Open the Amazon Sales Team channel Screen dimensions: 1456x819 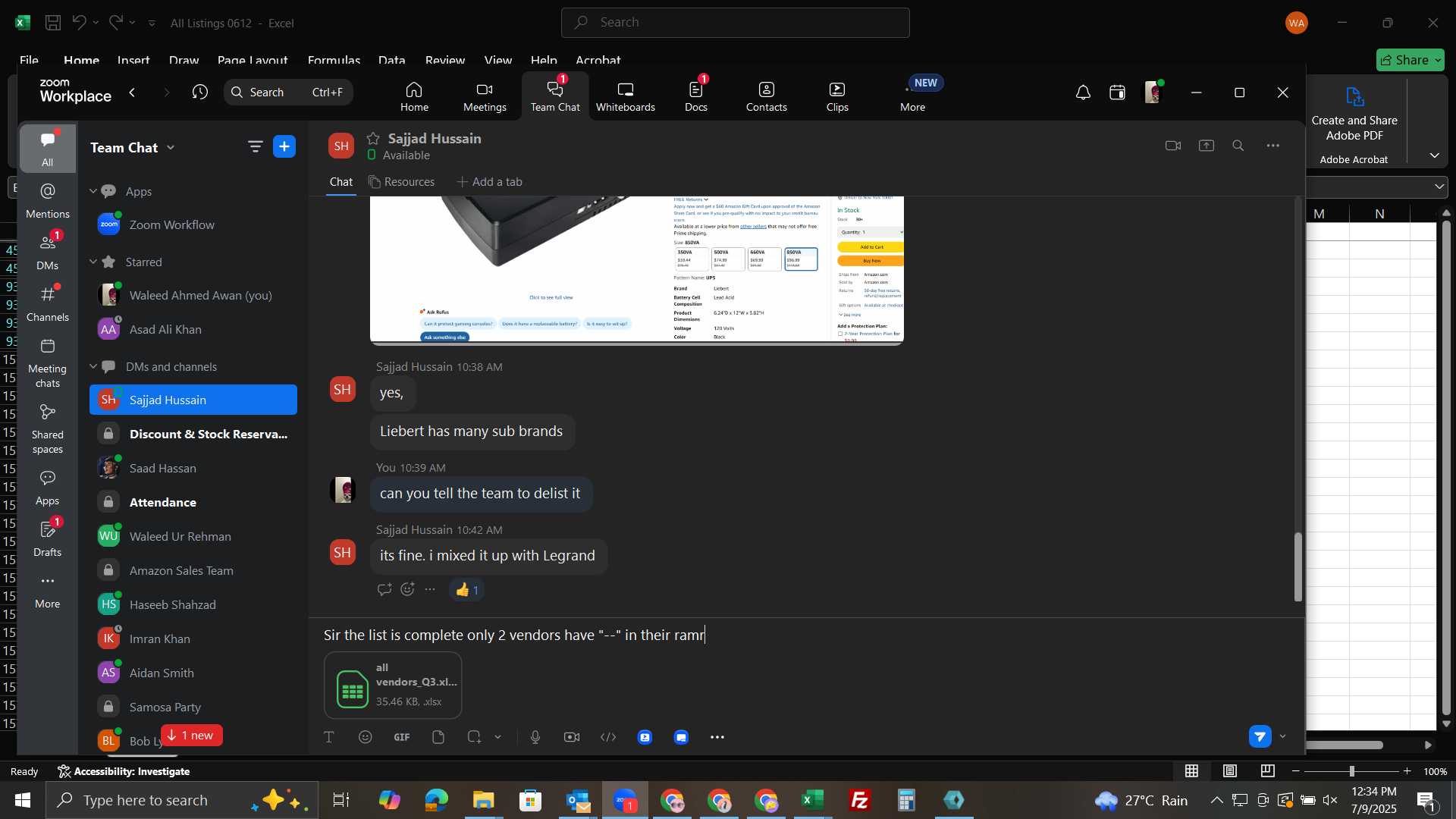pyautogui.click(x=193, y=570)
